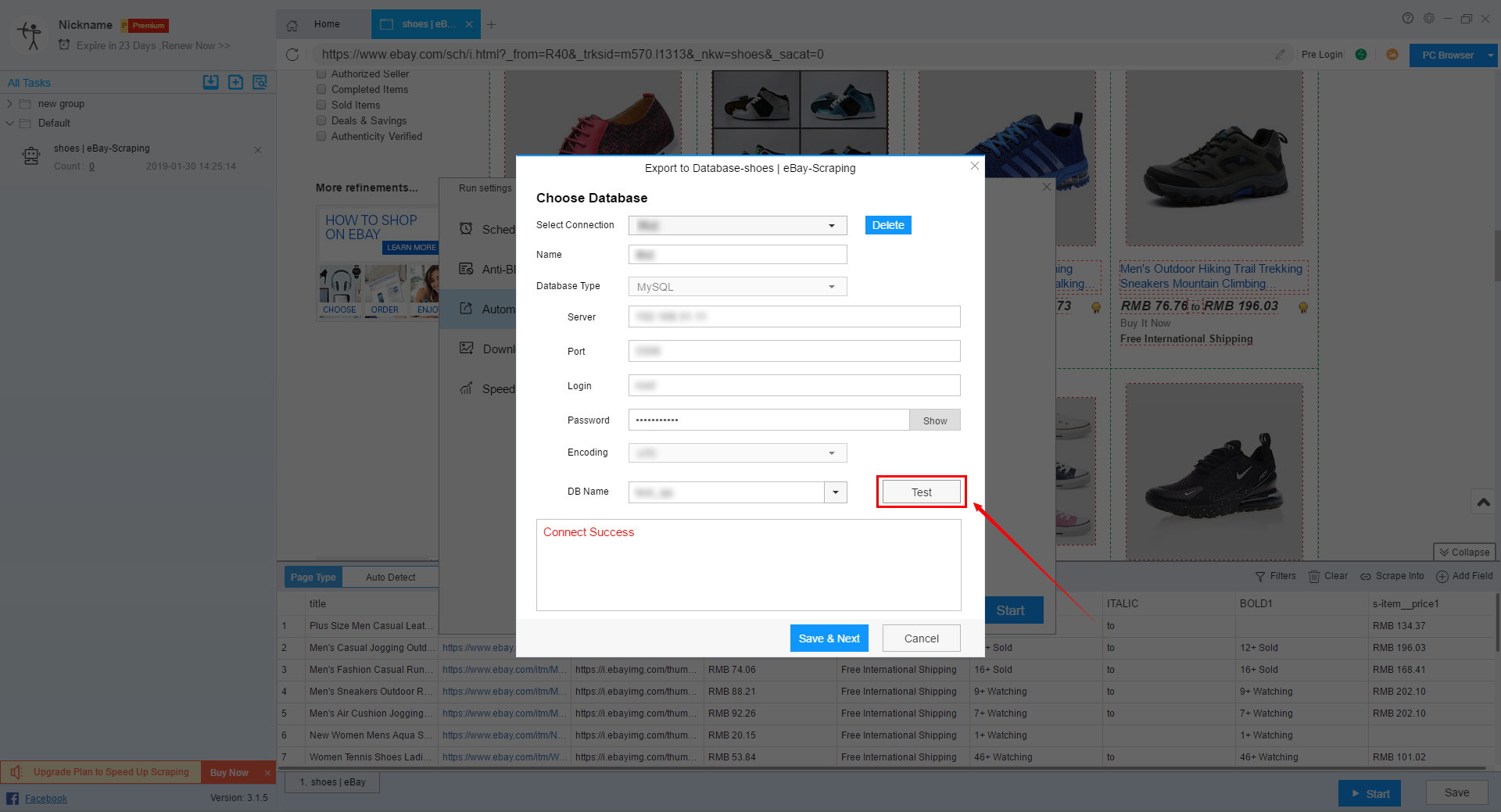
Task: Toggle the green Pre Login indicator
Action: [1361, 55]
